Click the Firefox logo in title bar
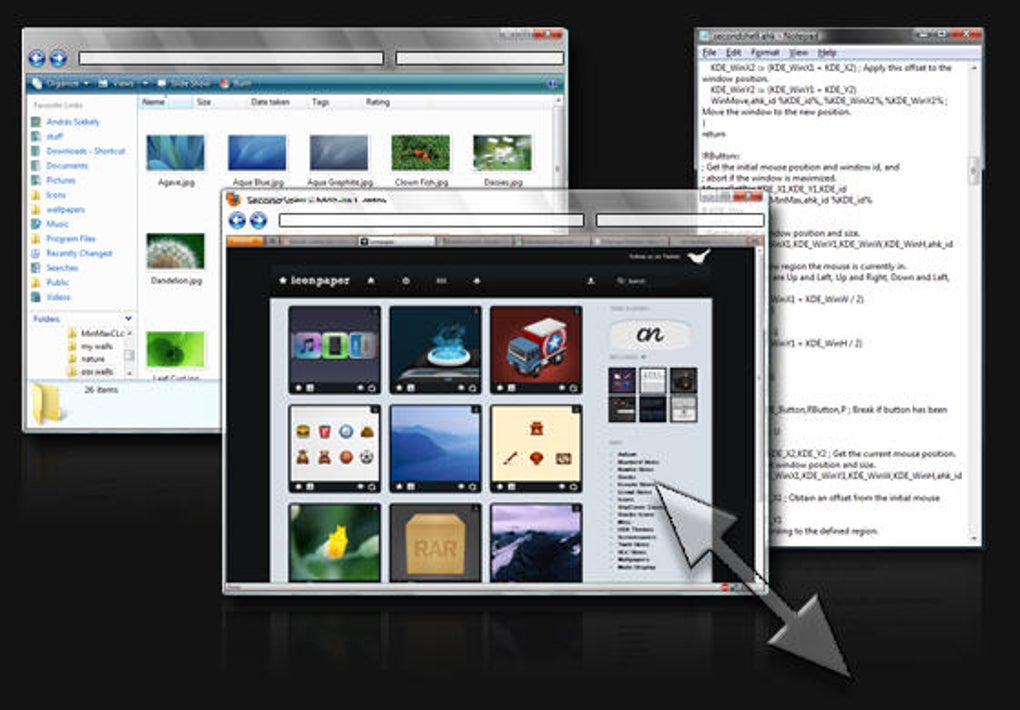Viewport: 1020px width, 710px height. [234, 200]
